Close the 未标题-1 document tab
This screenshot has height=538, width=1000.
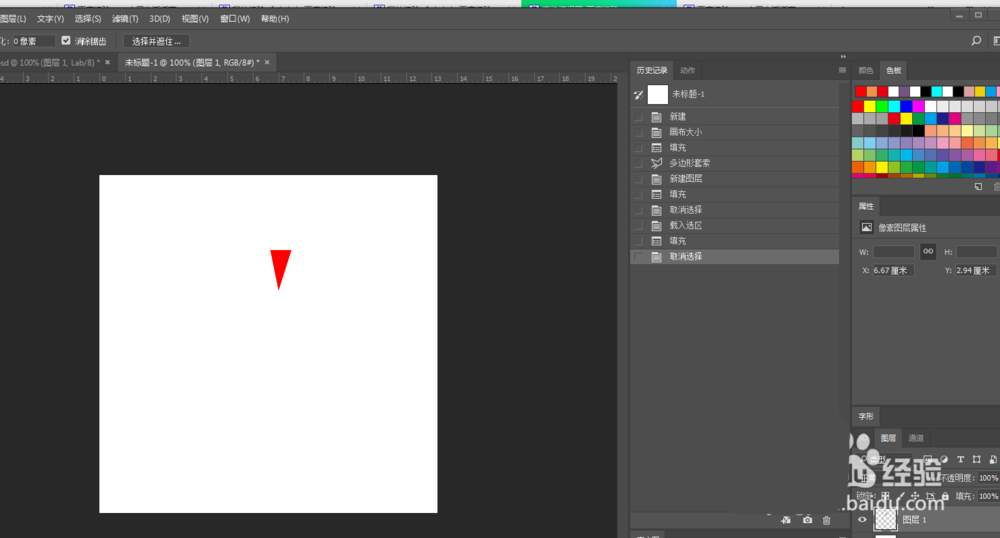[x=267, y=62]
